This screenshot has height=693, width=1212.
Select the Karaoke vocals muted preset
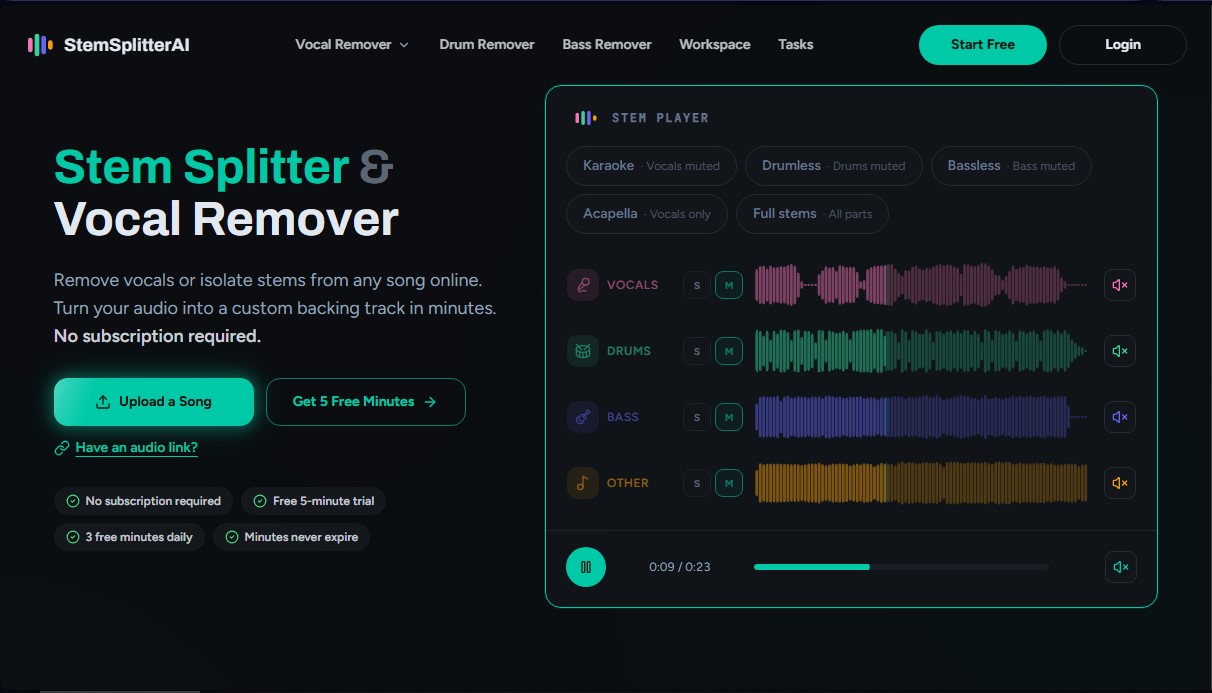pyautogui.click(x=652, y=166)
